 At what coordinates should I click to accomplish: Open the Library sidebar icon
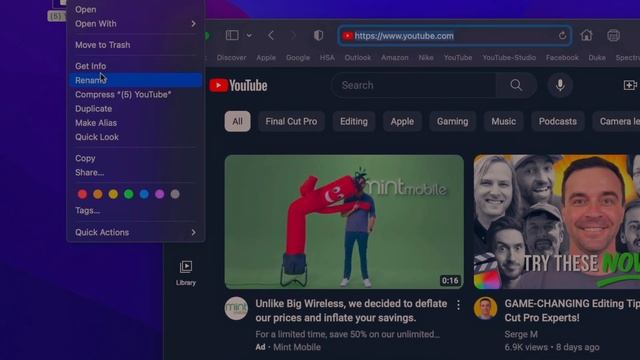(x=186, y=273)
